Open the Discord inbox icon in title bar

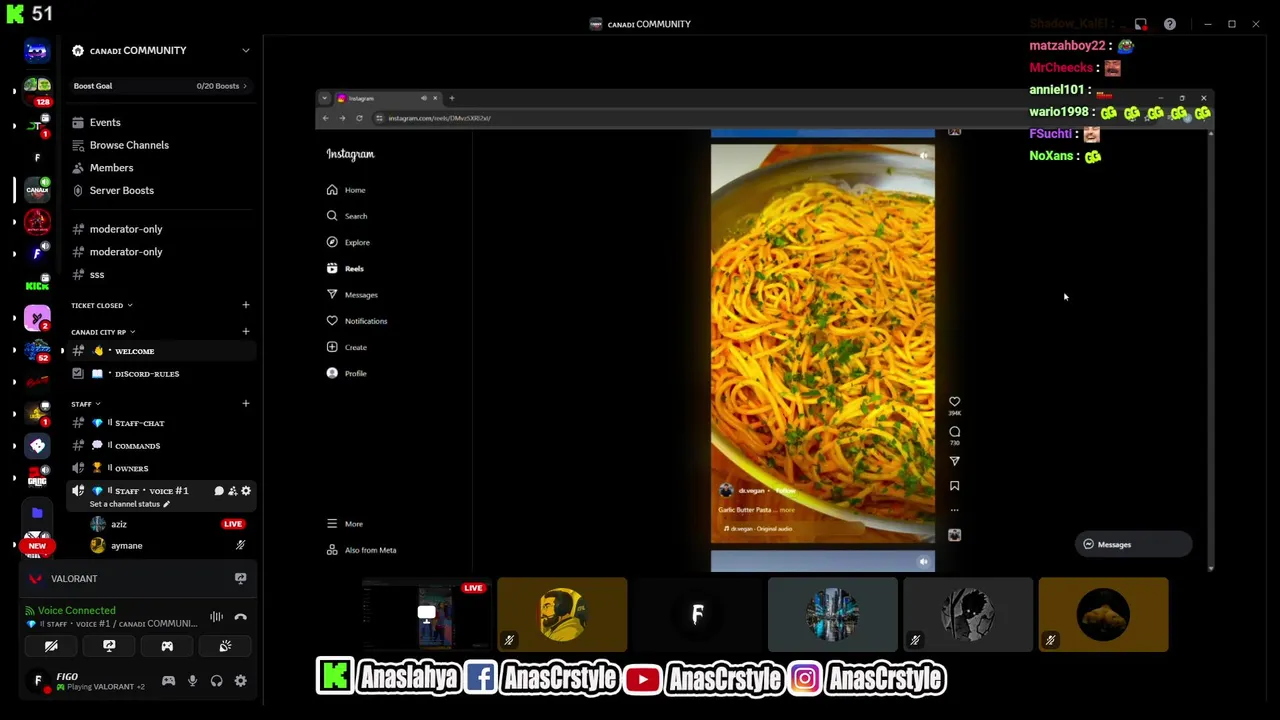pyautogui.click(x=1141, y=24)
